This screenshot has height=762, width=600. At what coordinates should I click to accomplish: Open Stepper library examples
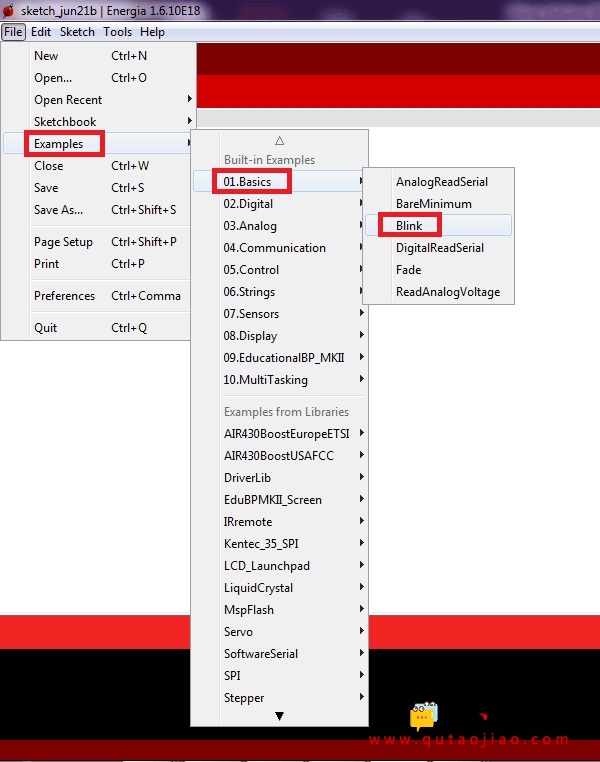[x=279, y=698]
